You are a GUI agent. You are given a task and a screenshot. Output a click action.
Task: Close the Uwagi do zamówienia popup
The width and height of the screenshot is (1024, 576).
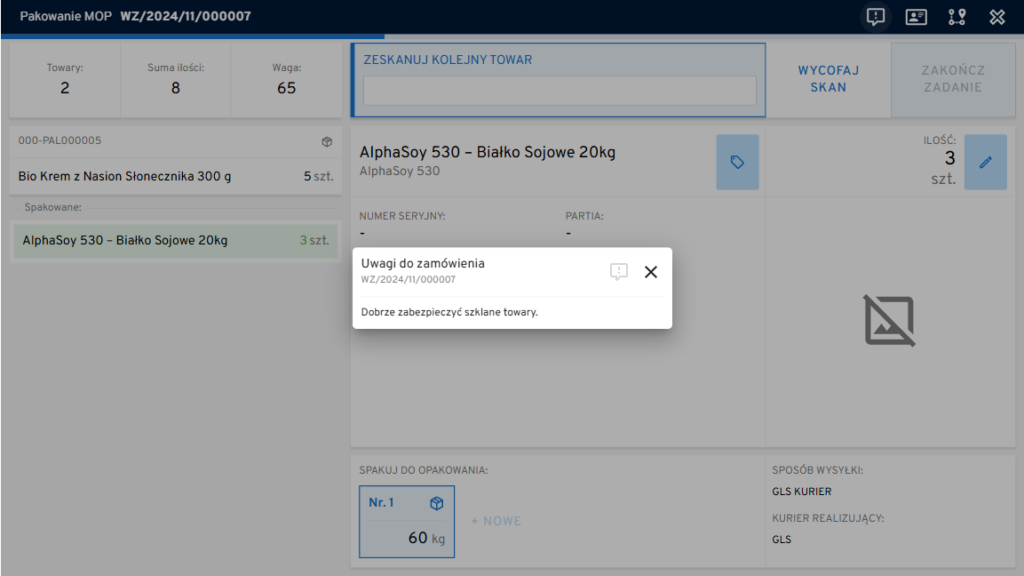(x=651, y=272)
